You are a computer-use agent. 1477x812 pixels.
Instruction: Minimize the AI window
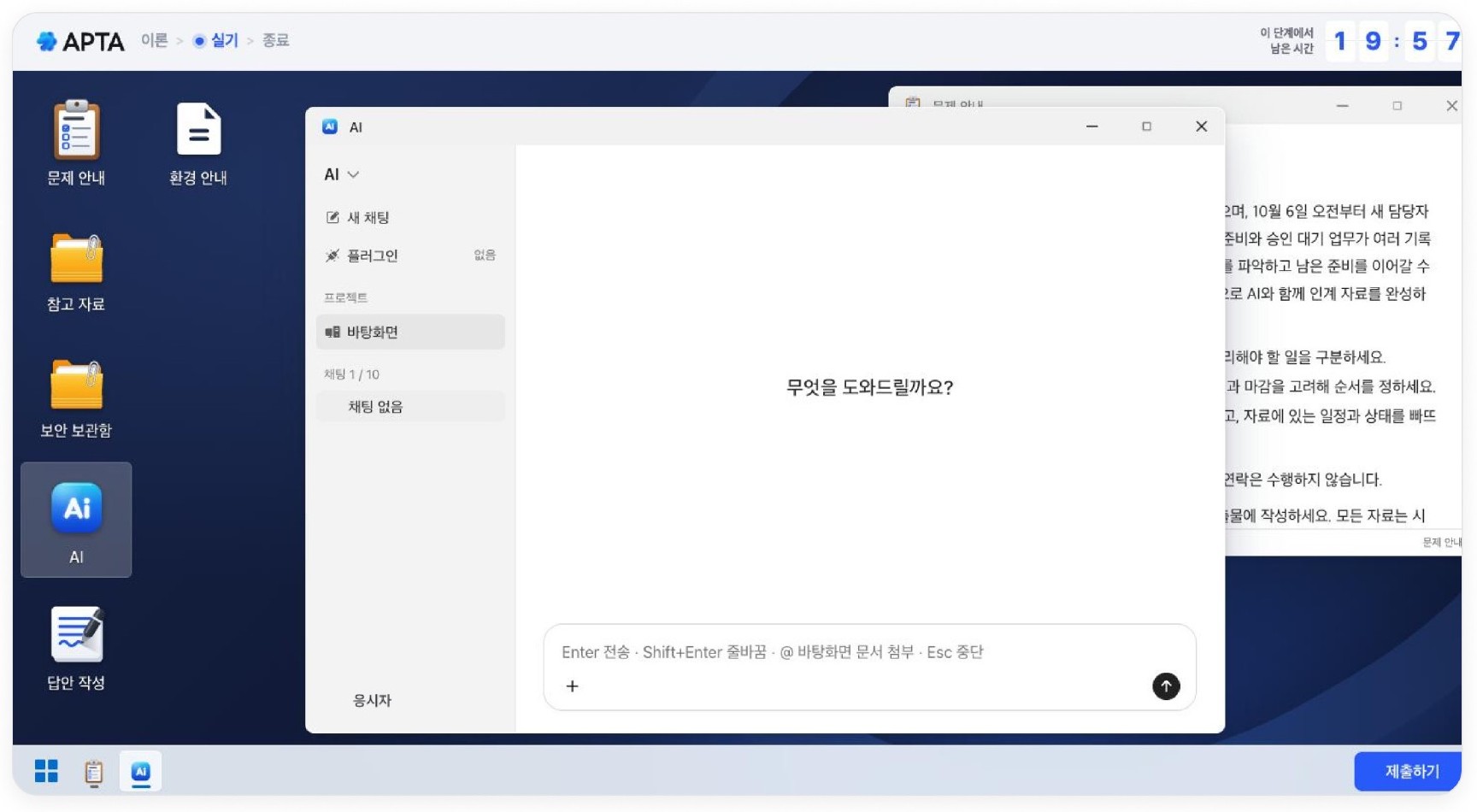[1092, 127]
